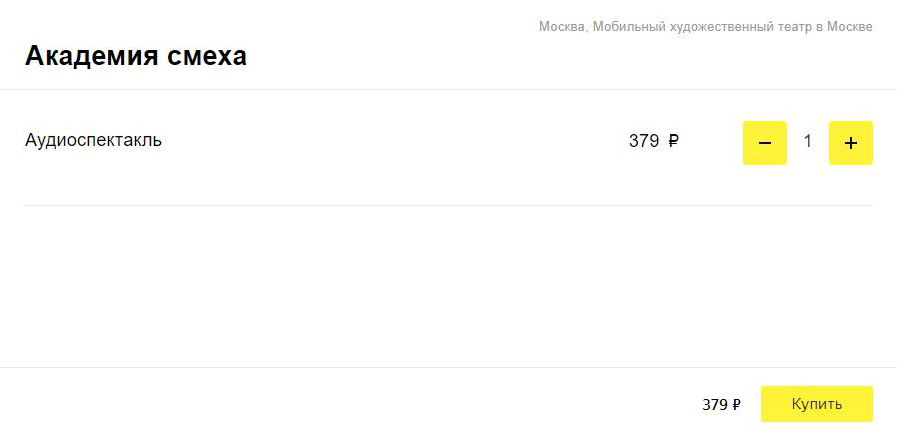The width and height of the screenshot is (897, 439).
Task: Click the ruble sign in the item row
Action: pyautogui.click(x=673, y=141)
